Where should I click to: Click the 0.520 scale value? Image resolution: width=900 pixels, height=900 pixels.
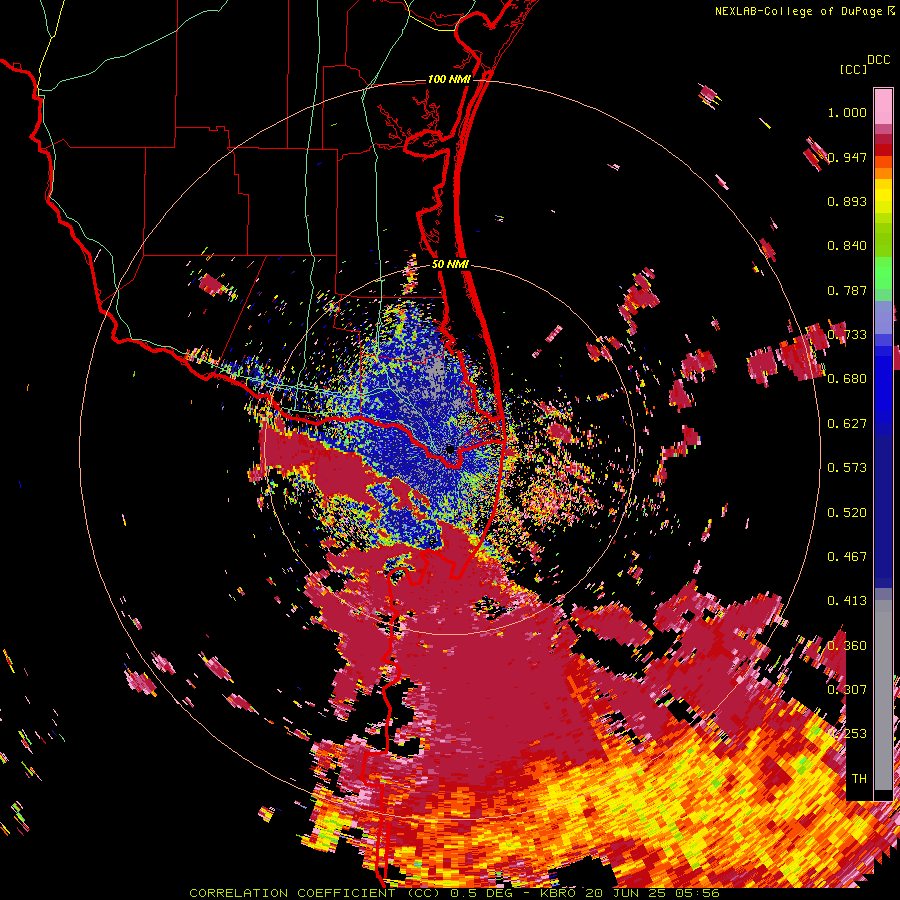click(847, 513)
